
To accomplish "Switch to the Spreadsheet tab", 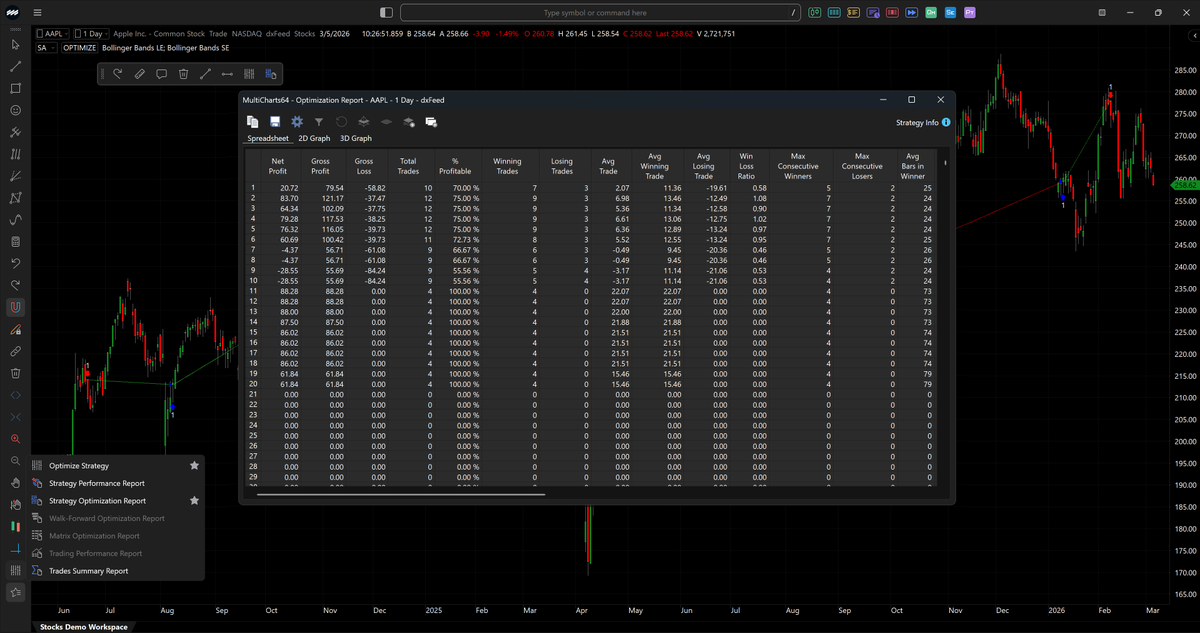I will 268,138.
